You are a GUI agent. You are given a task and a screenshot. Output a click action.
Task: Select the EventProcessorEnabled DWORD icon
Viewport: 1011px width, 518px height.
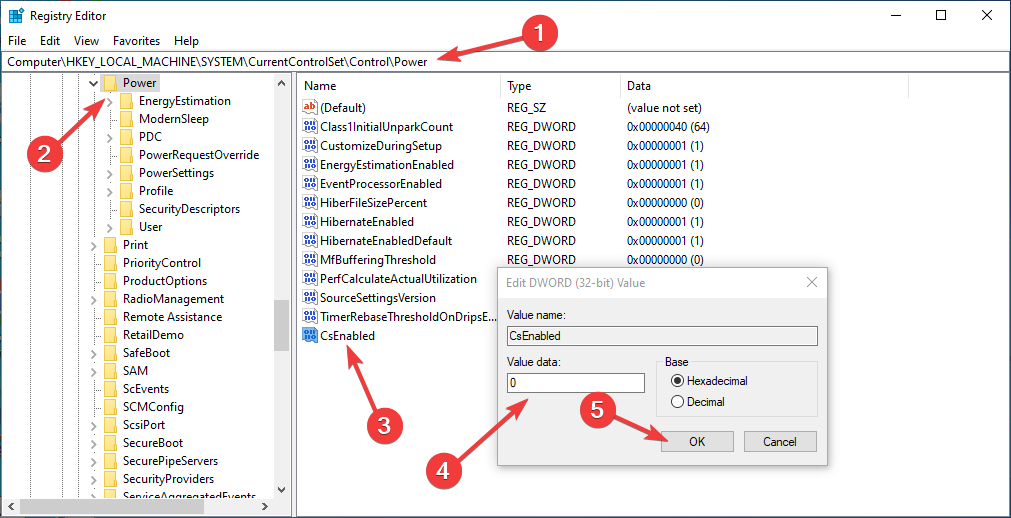310,184
